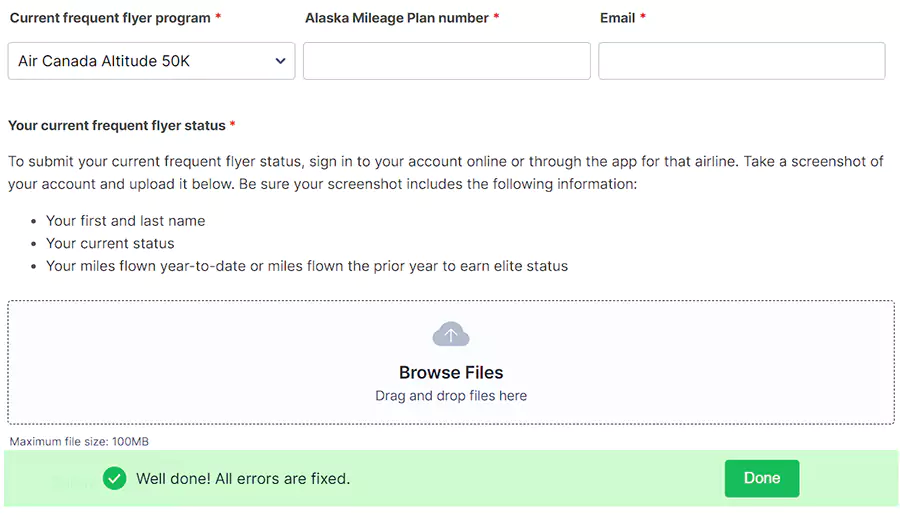
Task: Select Browse Files to upload screenshot
Action: tap(451, 372)
